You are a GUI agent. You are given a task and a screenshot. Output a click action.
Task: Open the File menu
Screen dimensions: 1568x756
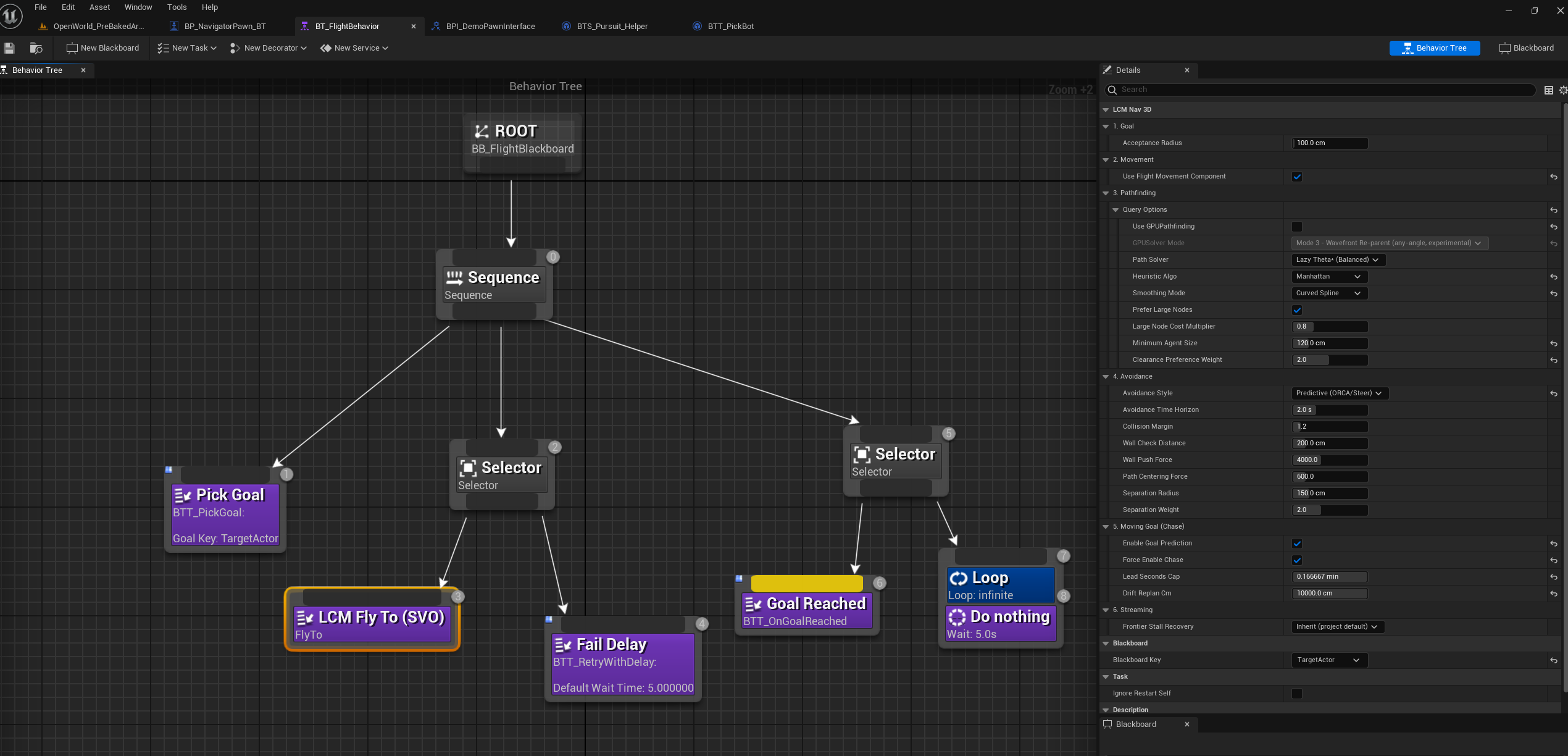pos(41,7)
